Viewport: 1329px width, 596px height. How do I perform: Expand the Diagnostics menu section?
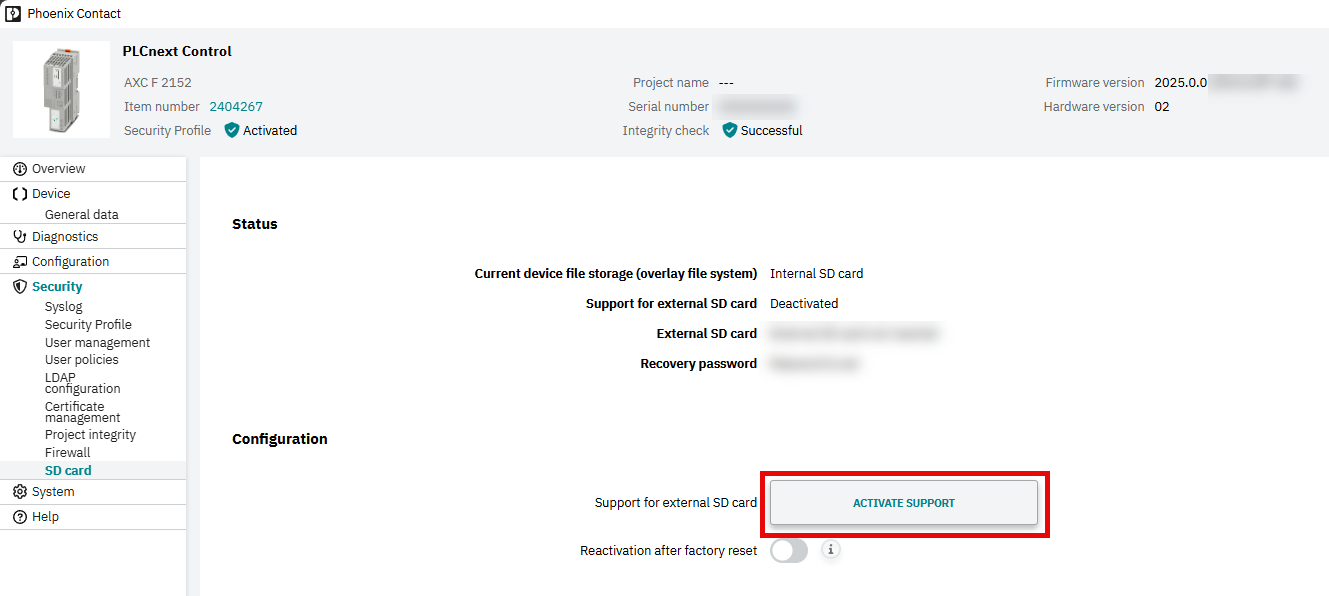(65, 237)
